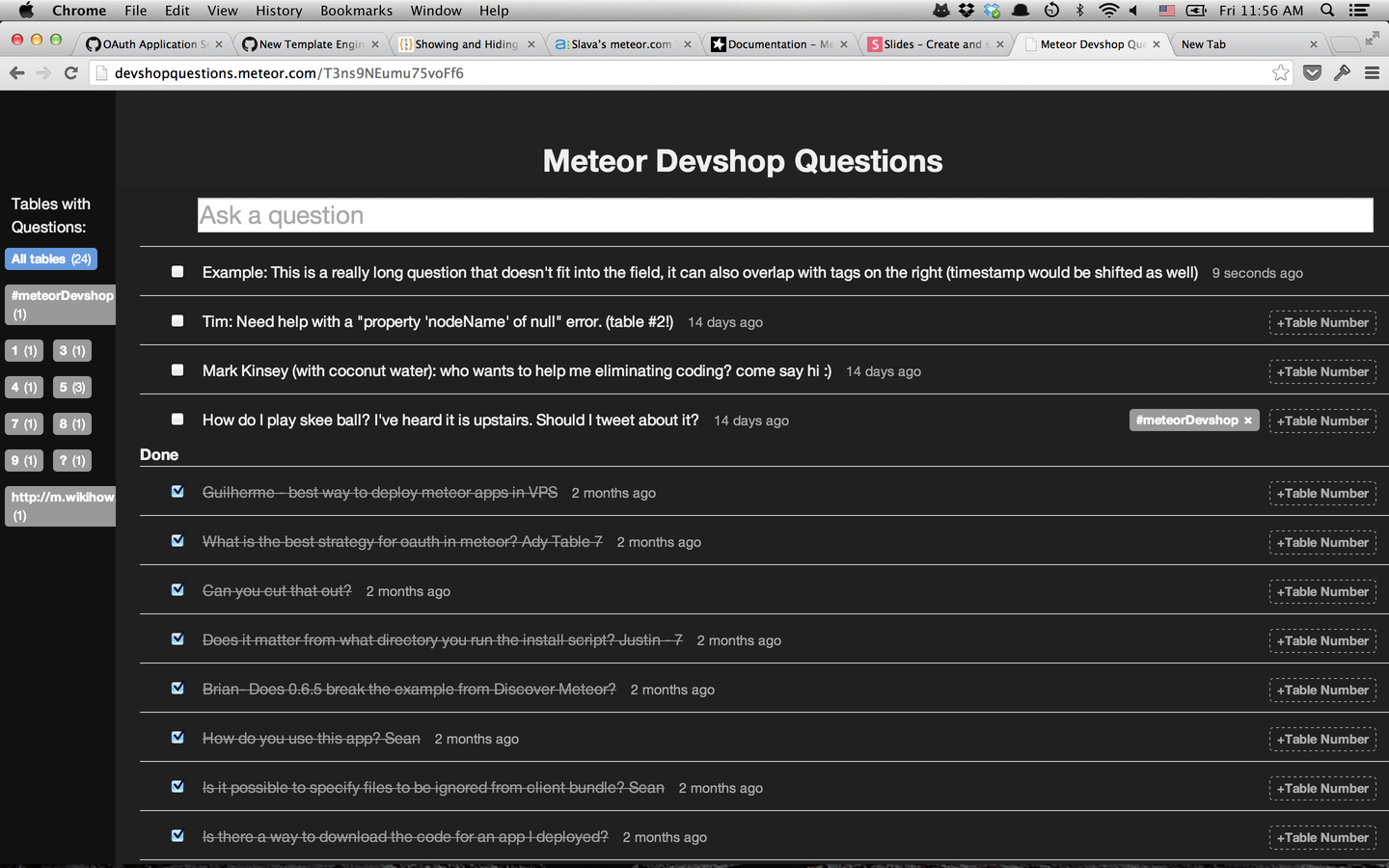Close the Slava's meteor.com tab

688,44
